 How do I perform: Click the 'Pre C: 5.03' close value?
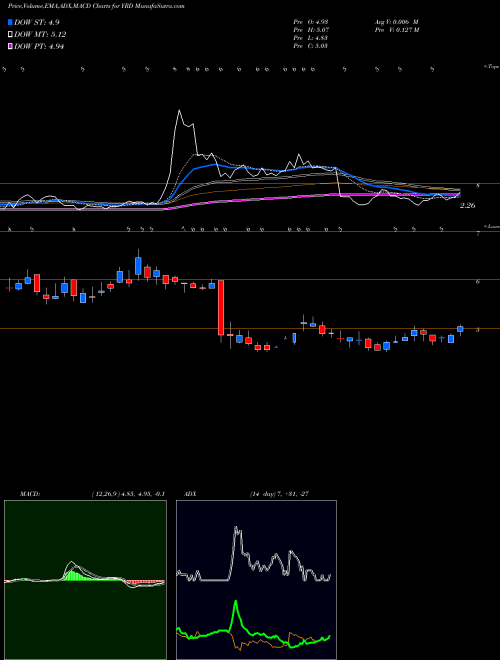click(x=311, y=46)
